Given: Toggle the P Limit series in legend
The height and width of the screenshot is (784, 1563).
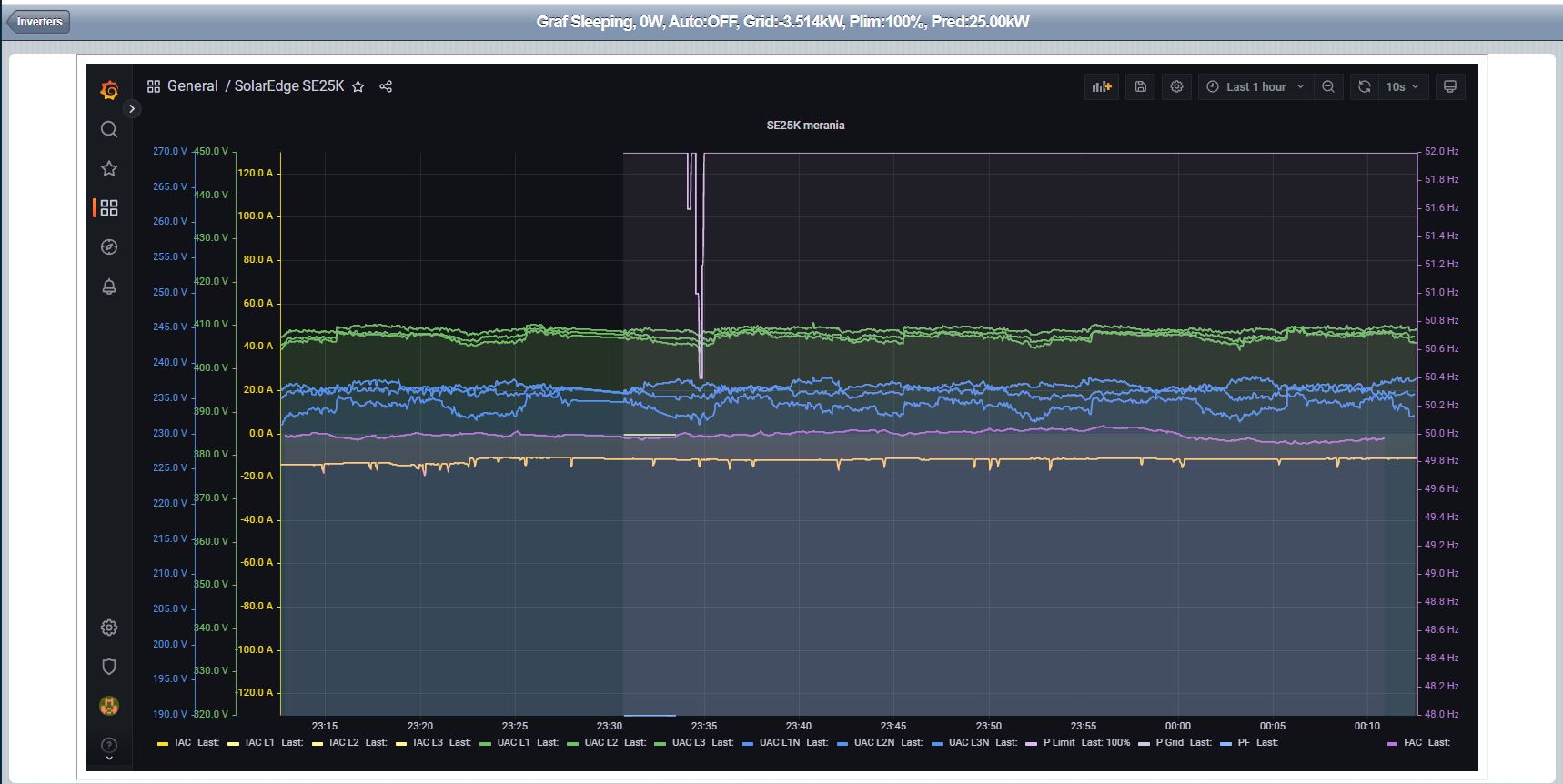Looking at the screenshot, I should (1061, 743).
